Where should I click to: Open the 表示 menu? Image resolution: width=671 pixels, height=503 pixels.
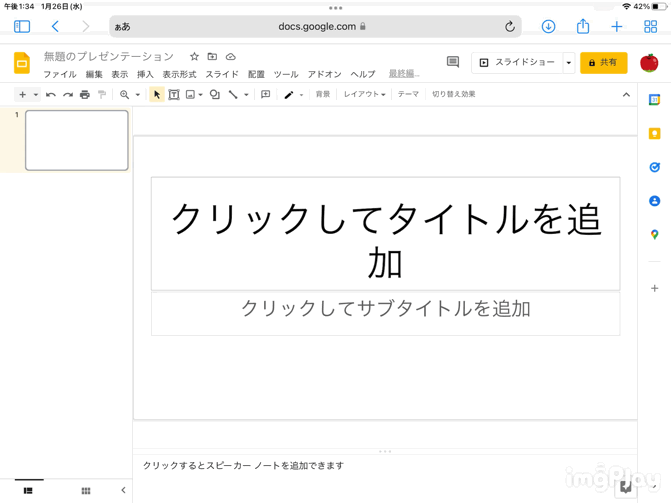point(120,74)
